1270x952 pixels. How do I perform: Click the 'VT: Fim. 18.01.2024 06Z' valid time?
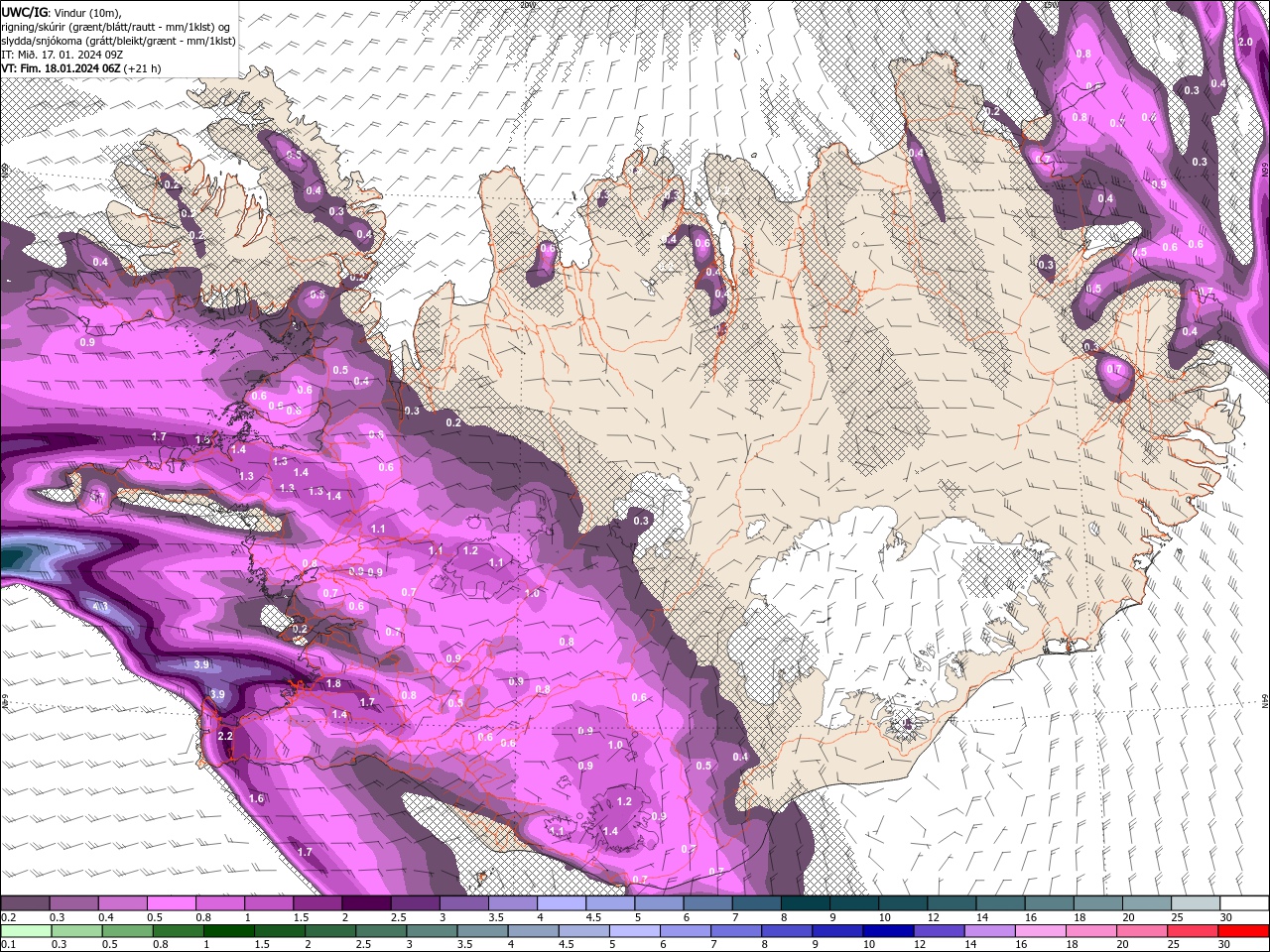pos(62,68)
